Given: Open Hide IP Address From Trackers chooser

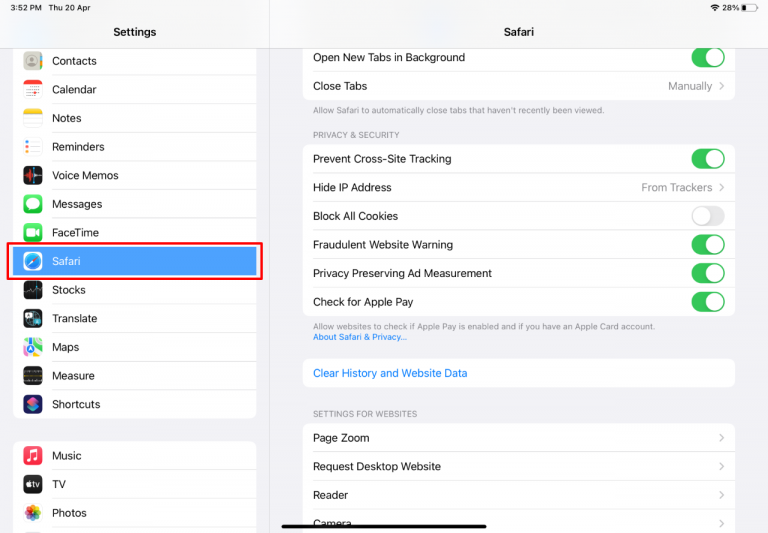Looking at the screenshot, I should [x=682, y=188].
